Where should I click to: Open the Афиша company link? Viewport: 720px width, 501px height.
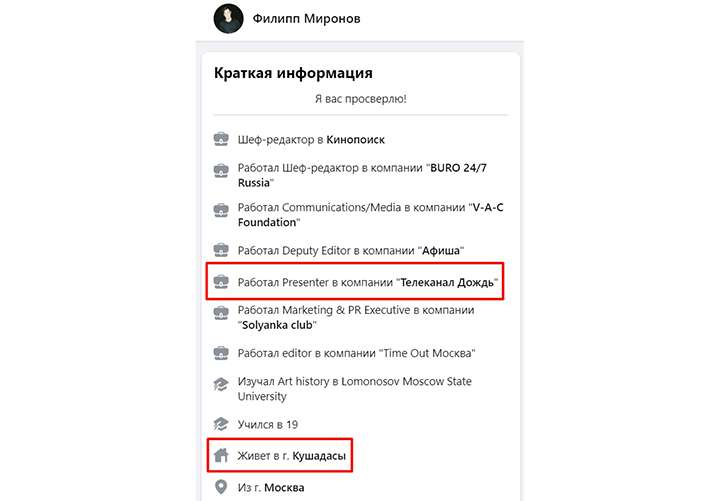pyautogui.click(x=441, y=251)
